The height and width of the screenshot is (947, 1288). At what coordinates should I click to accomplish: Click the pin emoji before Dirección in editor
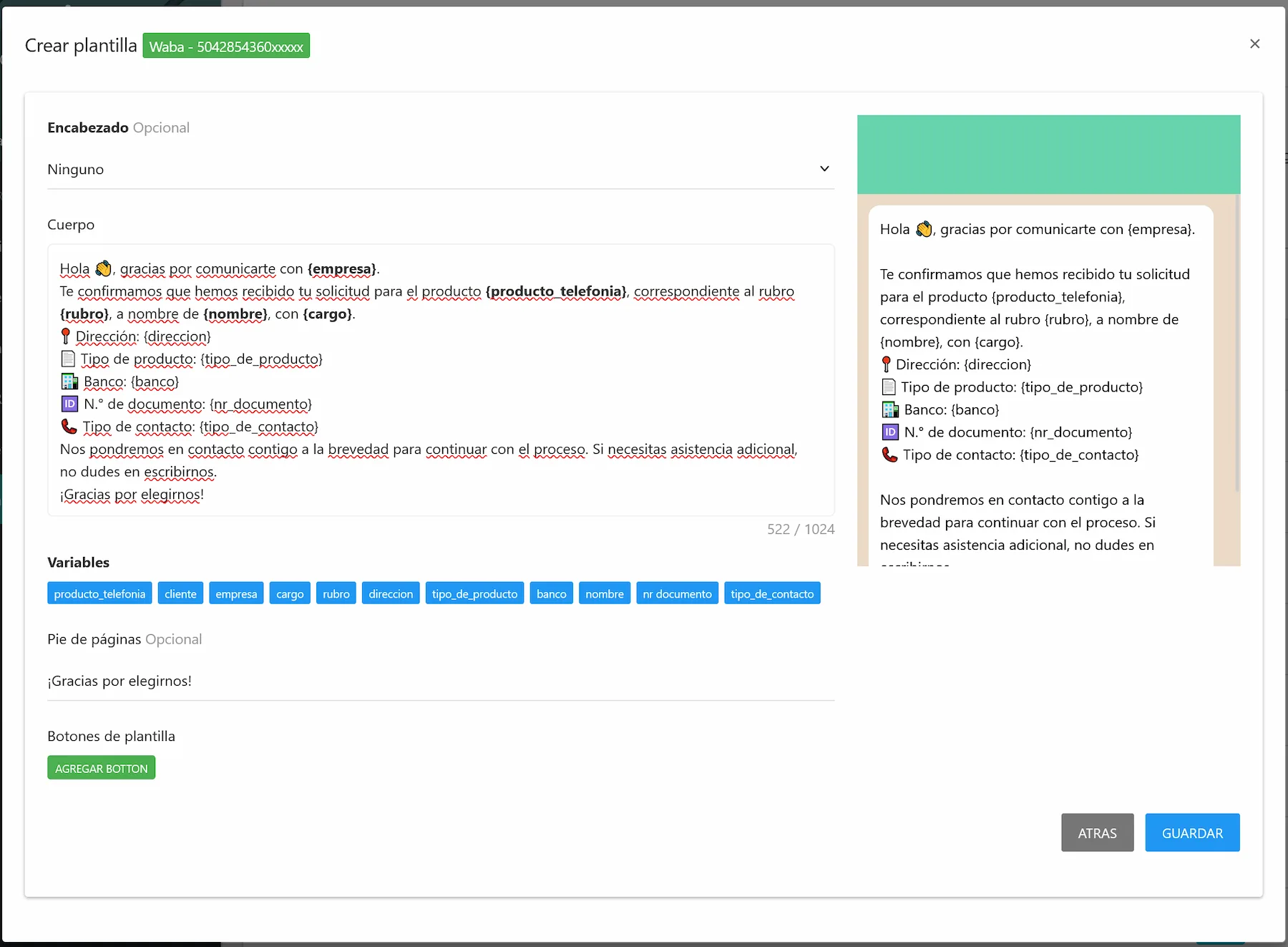click(x=66, y=336)
